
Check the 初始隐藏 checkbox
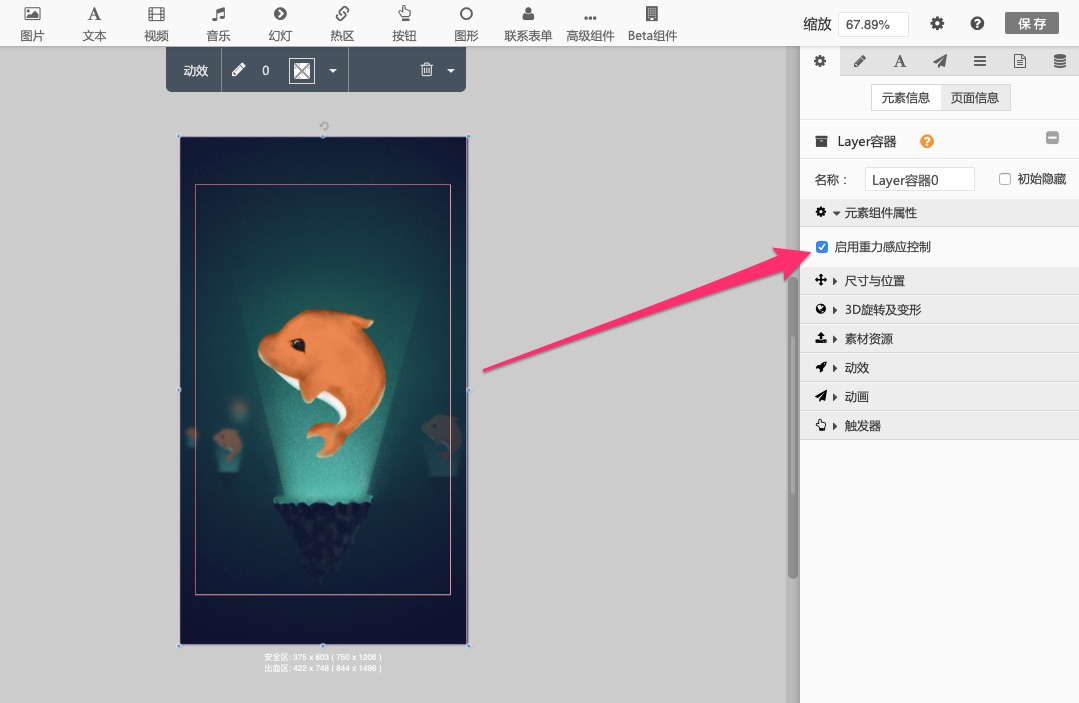1005,179
